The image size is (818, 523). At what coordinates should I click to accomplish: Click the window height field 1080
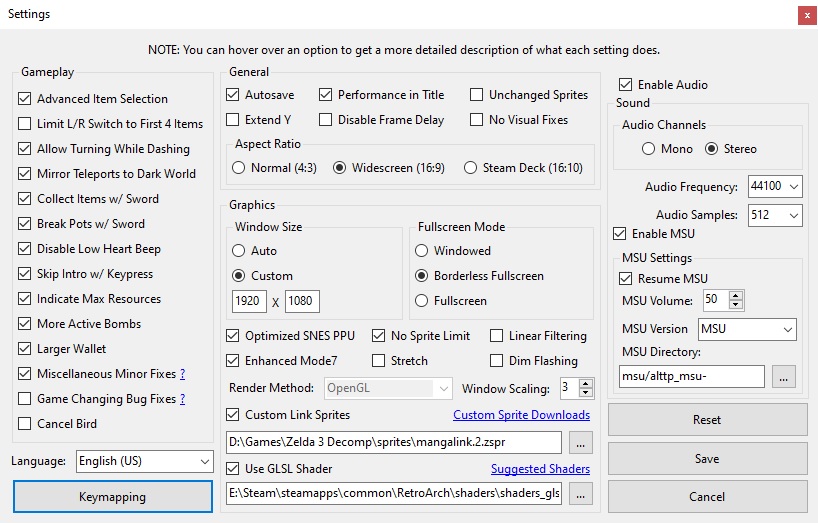tap(302, 301)
